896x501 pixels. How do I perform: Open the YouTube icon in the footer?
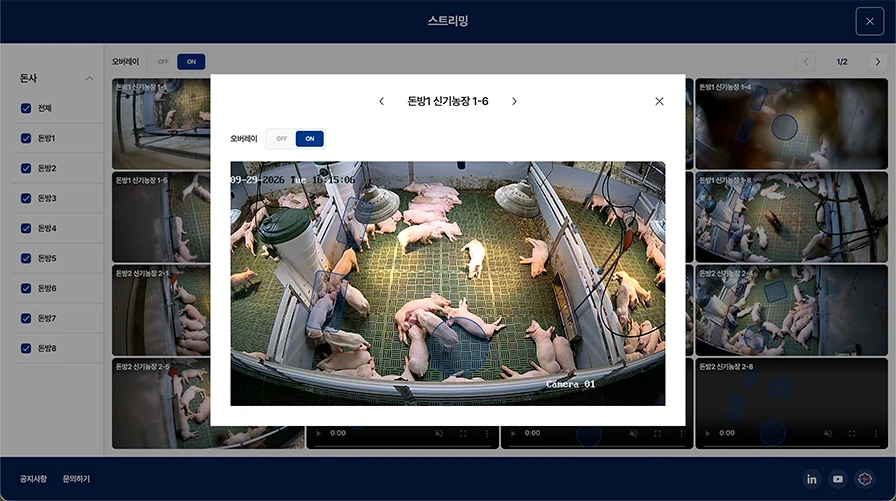click(x=838, y=479)
